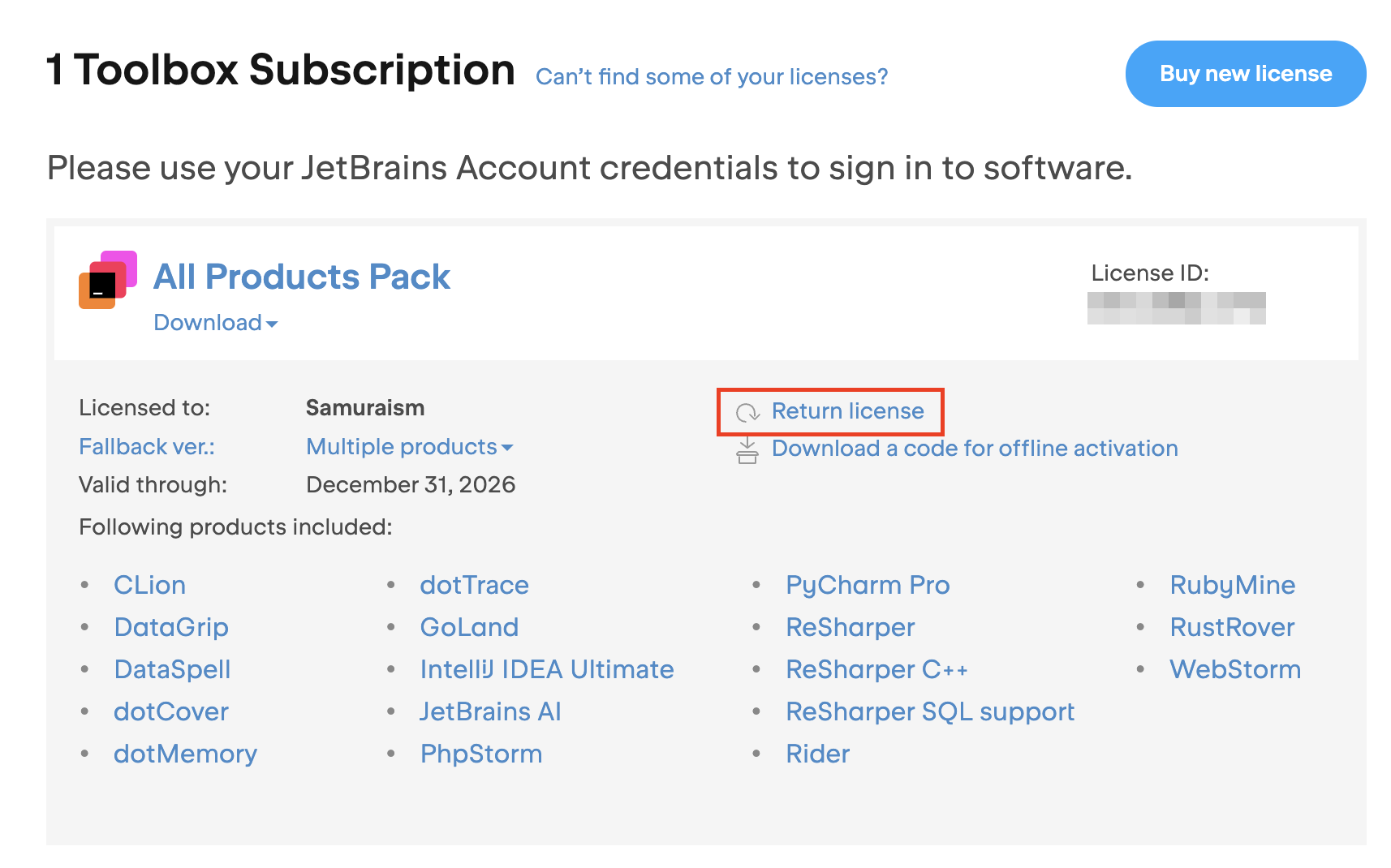This screenshot has height=868, width=1391.
Task: Open the JetBrains AI link
Action: tap(490, 712)
